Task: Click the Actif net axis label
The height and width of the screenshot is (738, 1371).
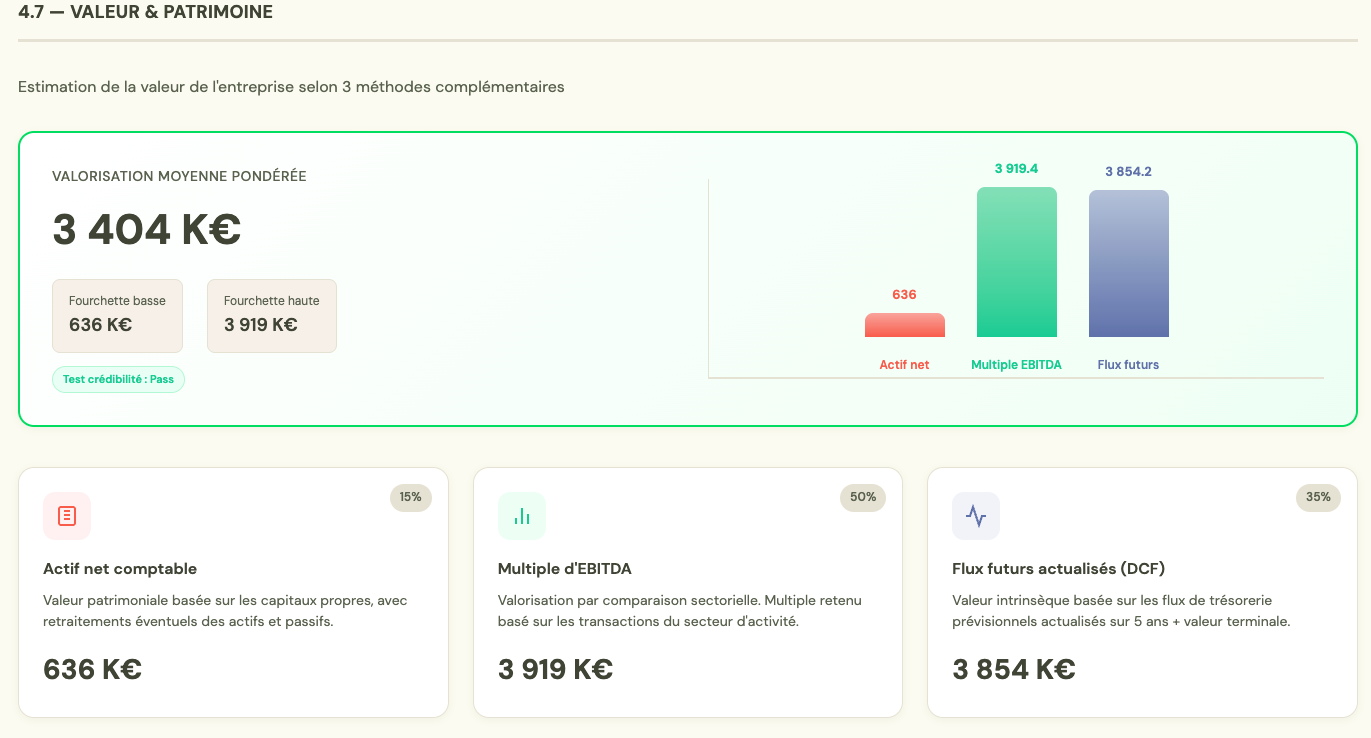Action: coord(904,365)
